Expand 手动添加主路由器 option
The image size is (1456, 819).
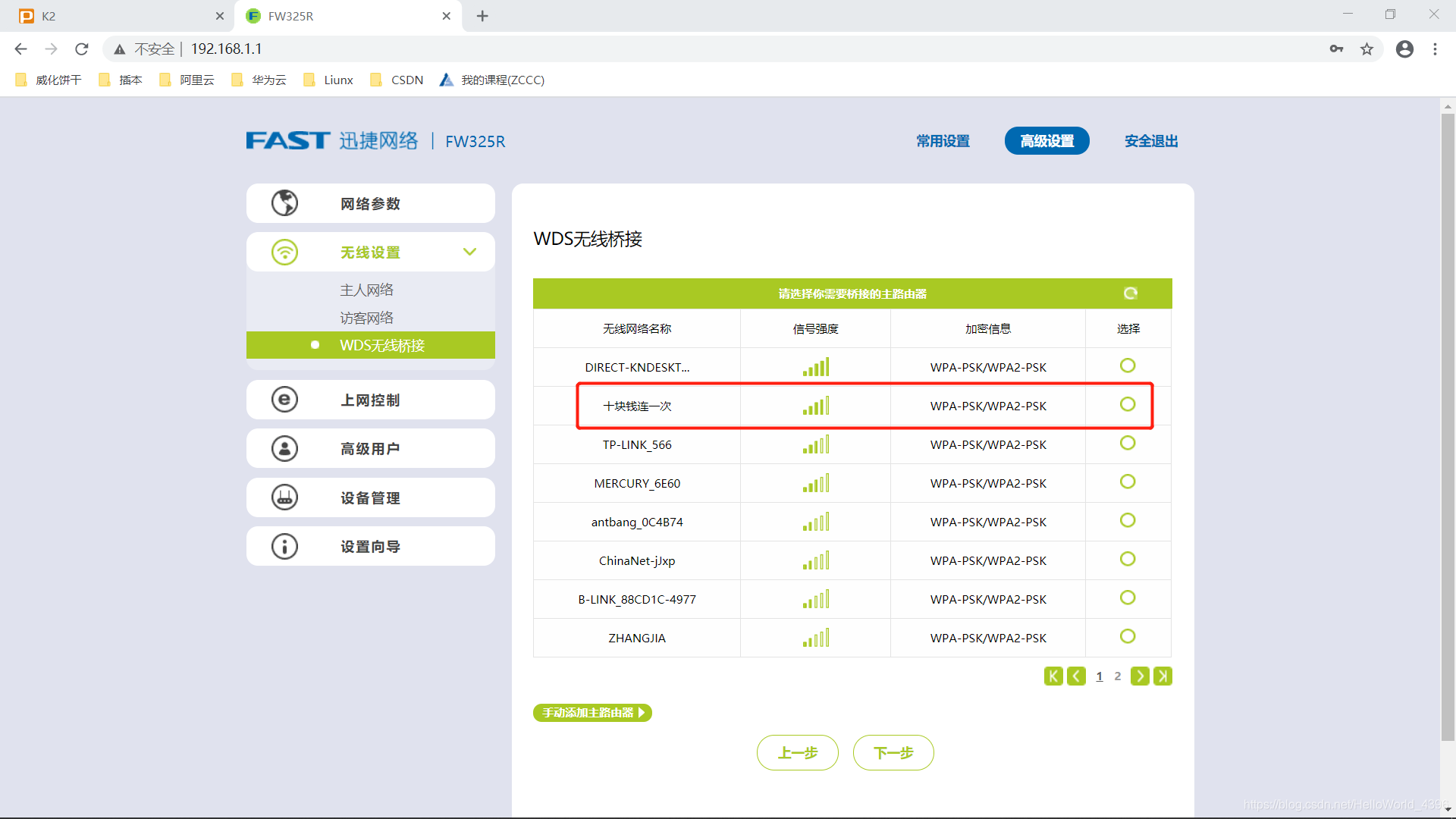(592, 713)
